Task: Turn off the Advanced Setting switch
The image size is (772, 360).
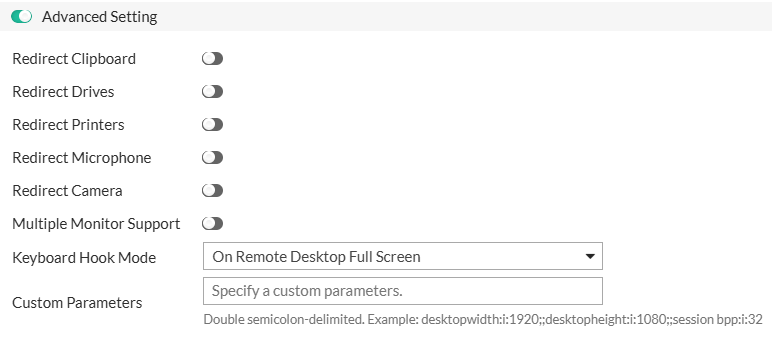Action: 22,17
